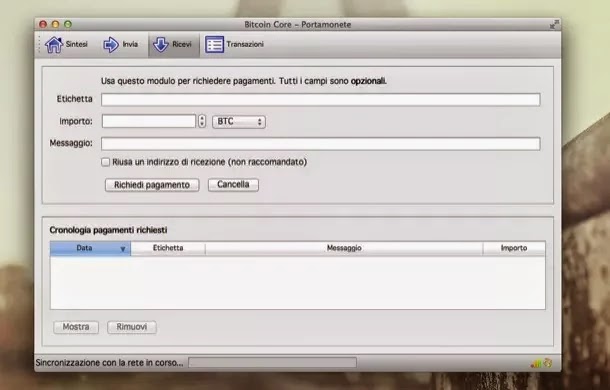
Task: Open the Sintesi home icon
Action: pyautogui.click(x=54, y=45)
